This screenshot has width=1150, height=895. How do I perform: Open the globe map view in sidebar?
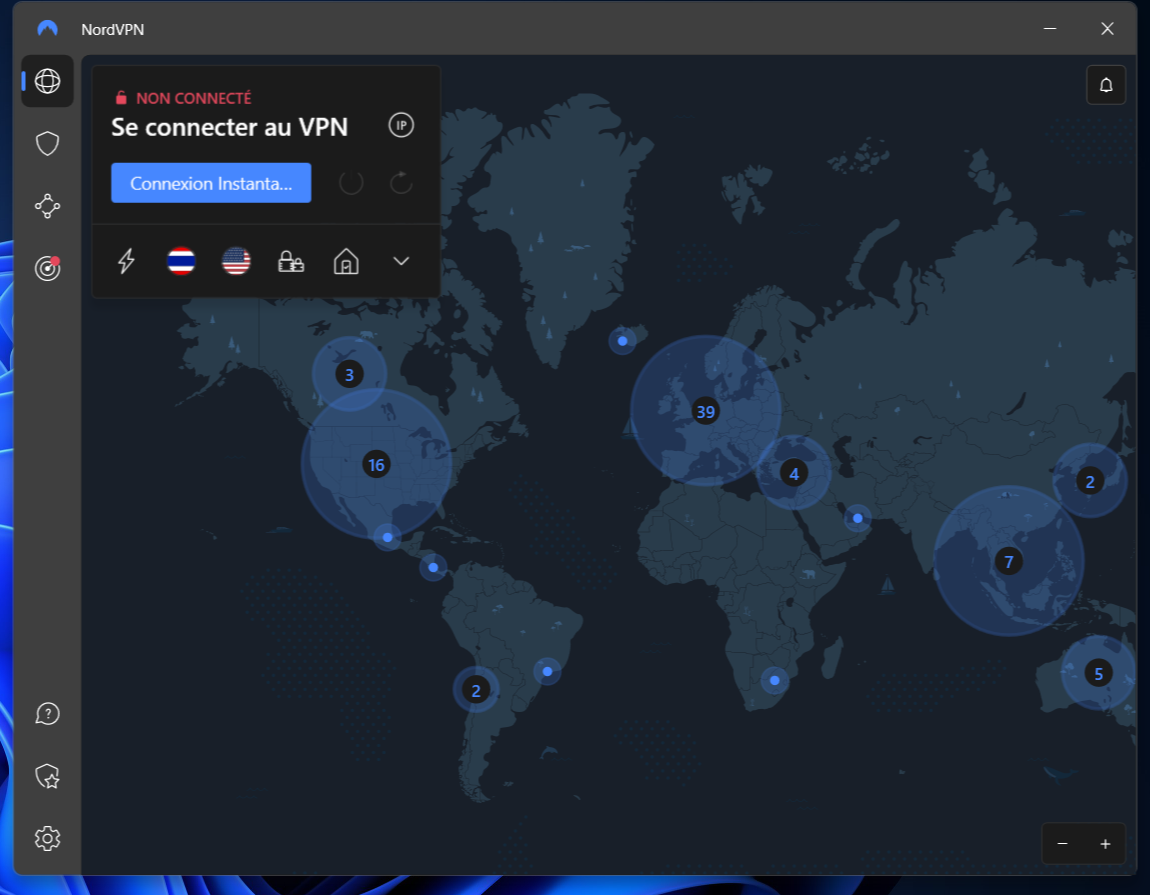point(48,81)
